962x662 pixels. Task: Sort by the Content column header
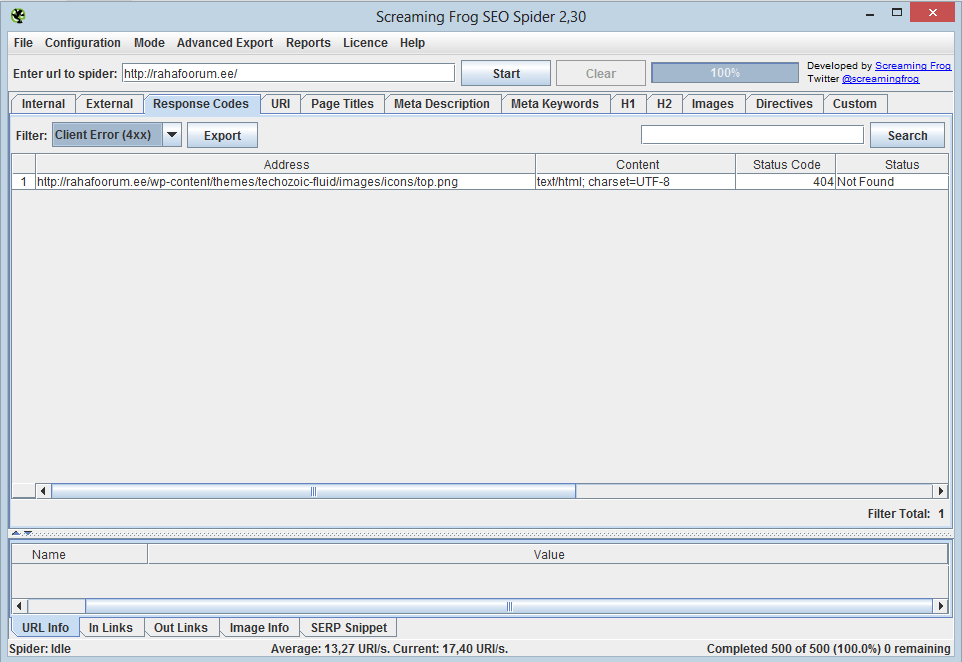636,164
